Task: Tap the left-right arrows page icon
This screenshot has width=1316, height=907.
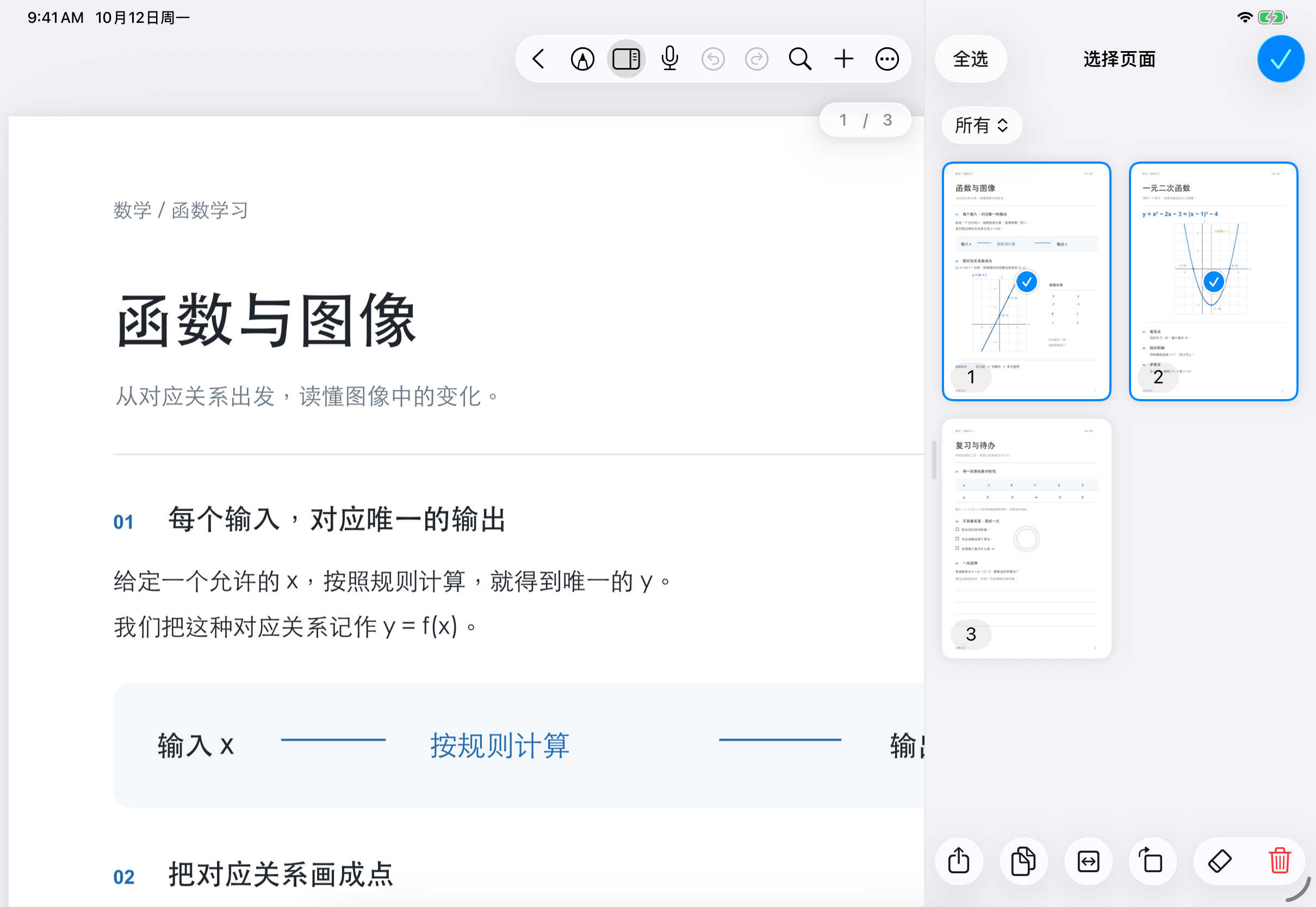Action: coord(1088,861)
